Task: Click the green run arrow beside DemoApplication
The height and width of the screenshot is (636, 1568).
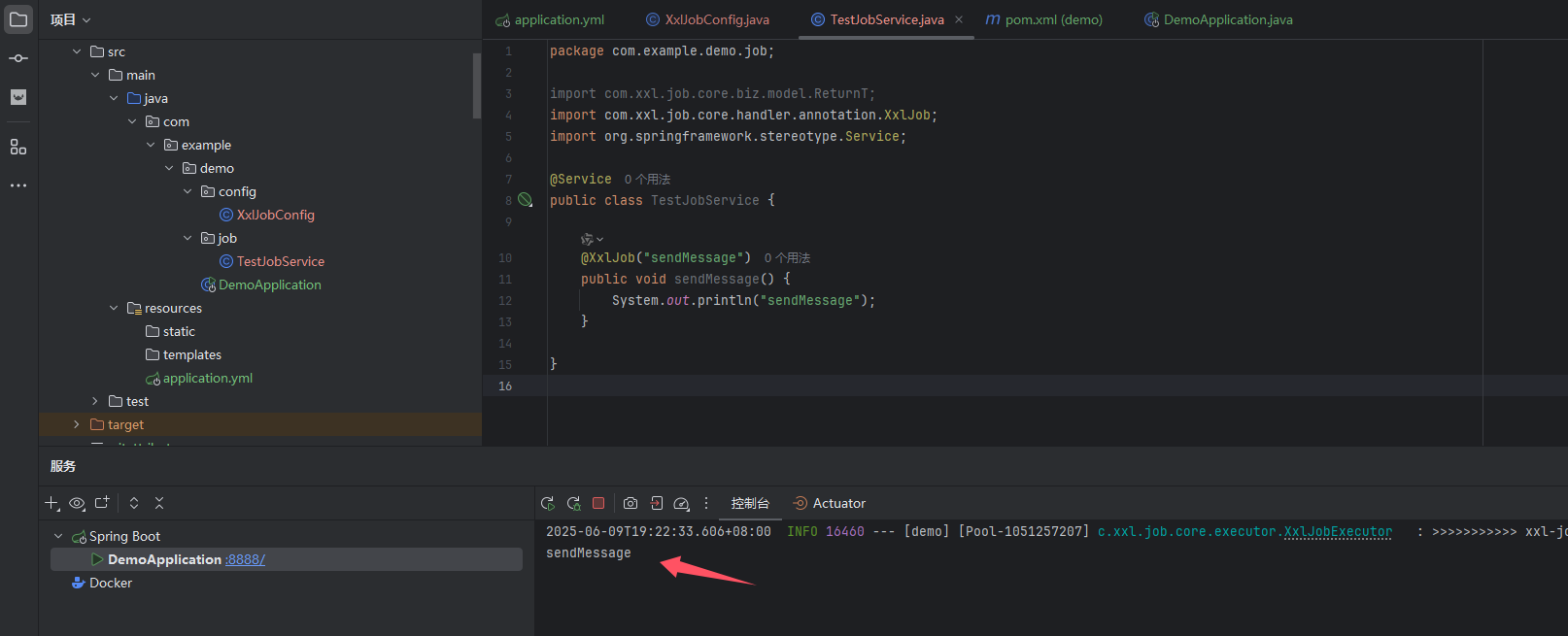Action: tap(97, 559)
